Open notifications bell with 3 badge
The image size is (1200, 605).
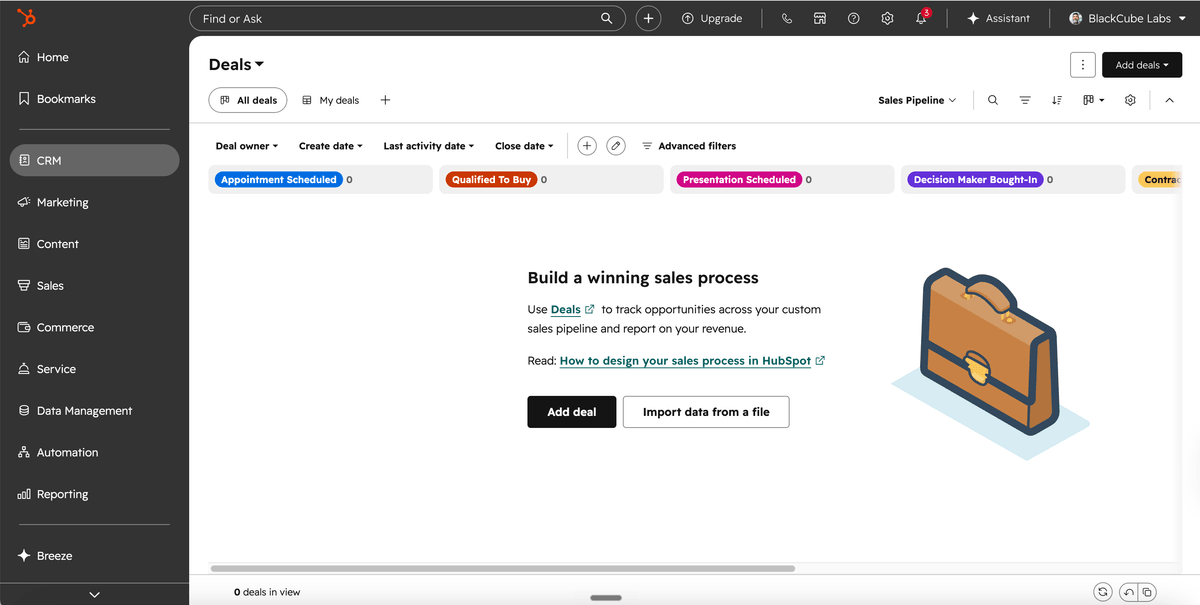click(922, 18)
